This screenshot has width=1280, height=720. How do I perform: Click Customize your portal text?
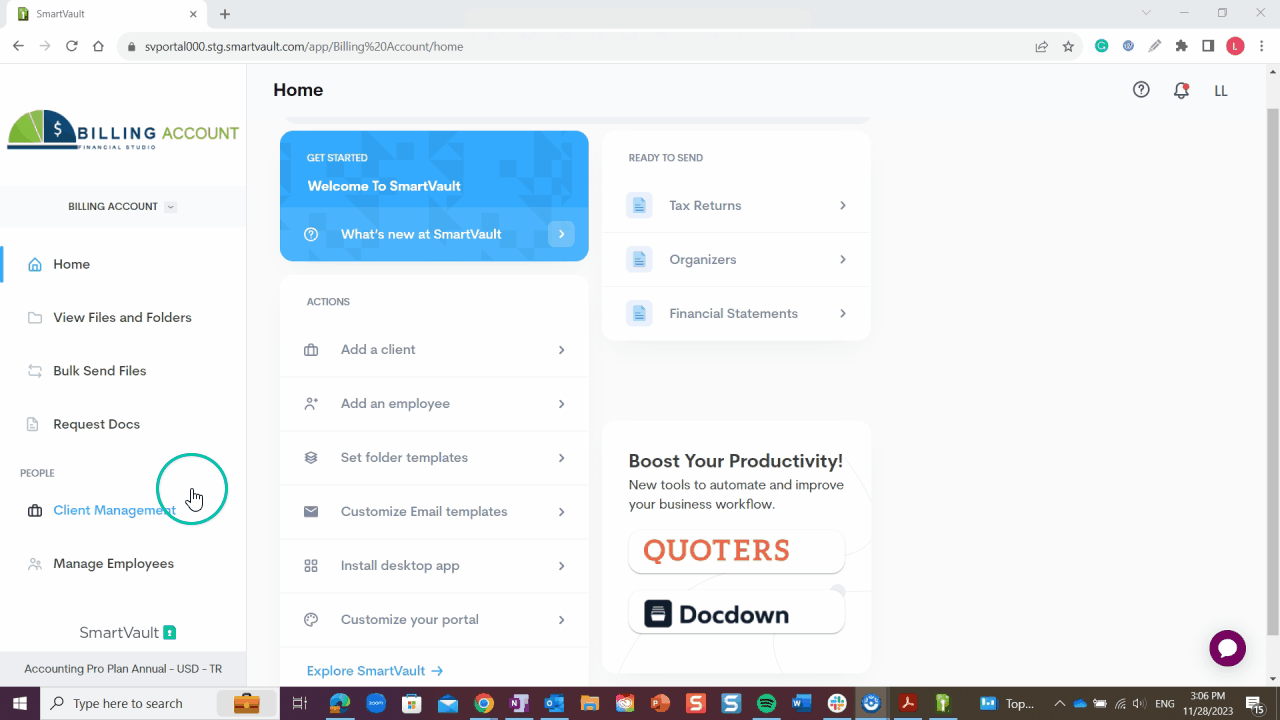(410, 619)
